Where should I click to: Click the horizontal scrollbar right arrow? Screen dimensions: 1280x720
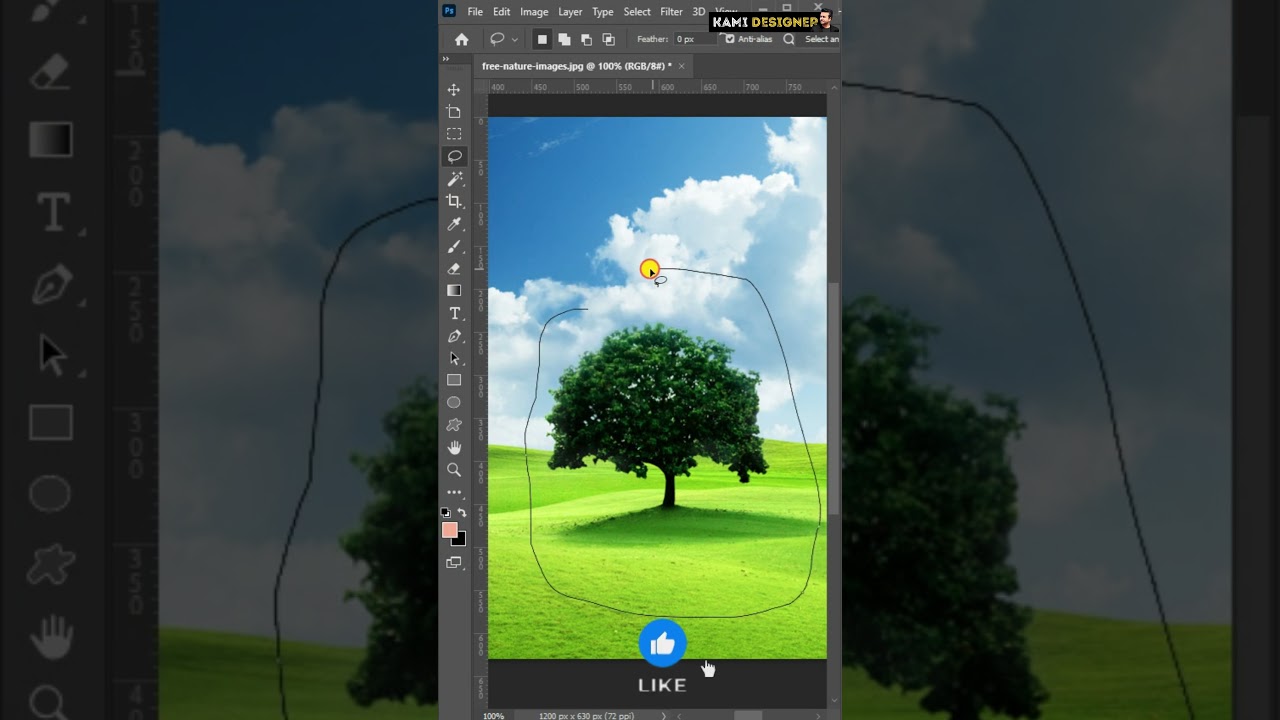[x=818, y=716]
